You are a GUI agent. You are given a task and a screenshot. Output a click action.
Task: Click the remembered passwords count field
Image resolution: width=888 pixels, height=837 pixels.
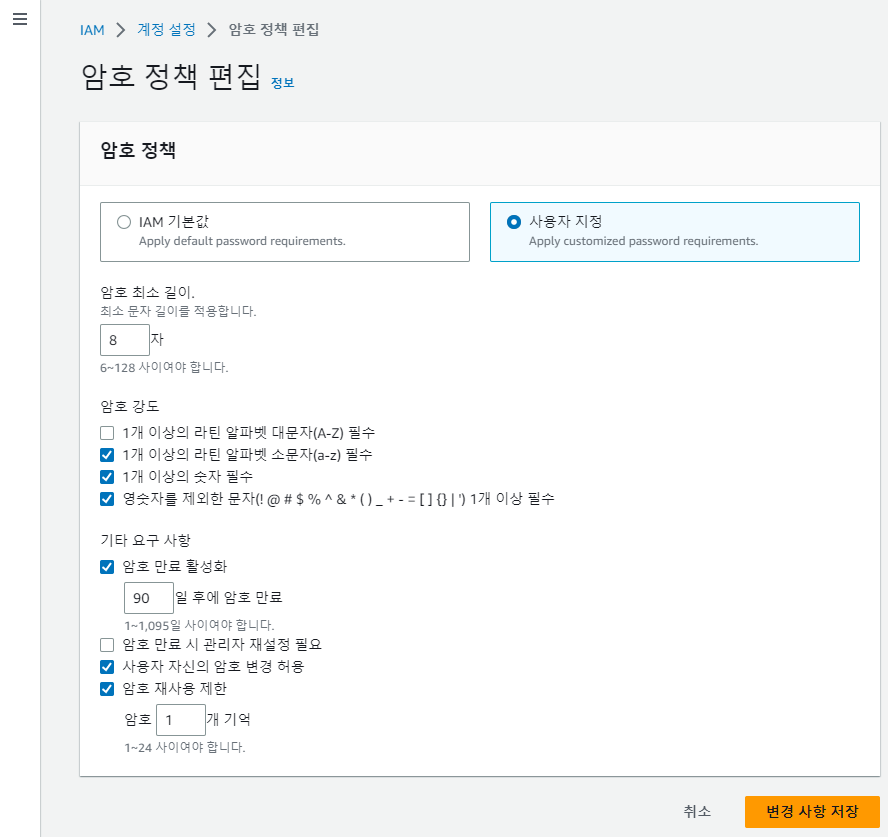[x=181, y=720]
